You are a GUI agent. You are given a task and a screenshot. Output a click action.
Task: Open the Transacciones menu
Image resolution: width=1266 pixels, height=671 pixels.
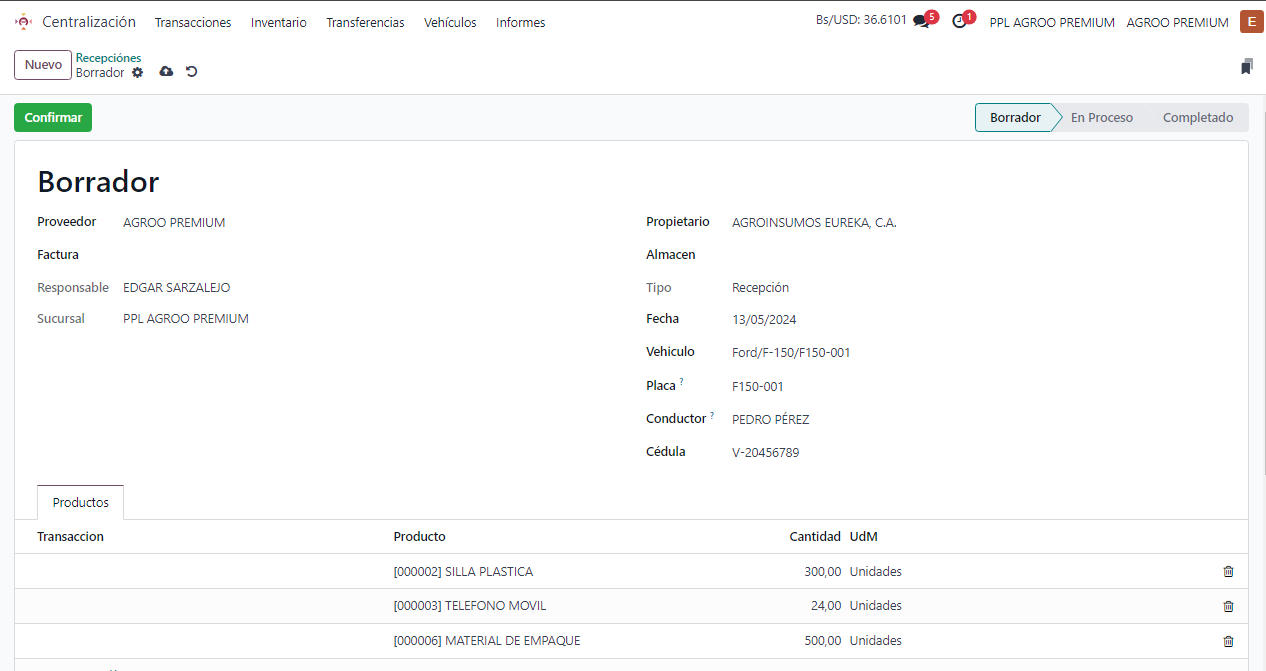point(193,22)
